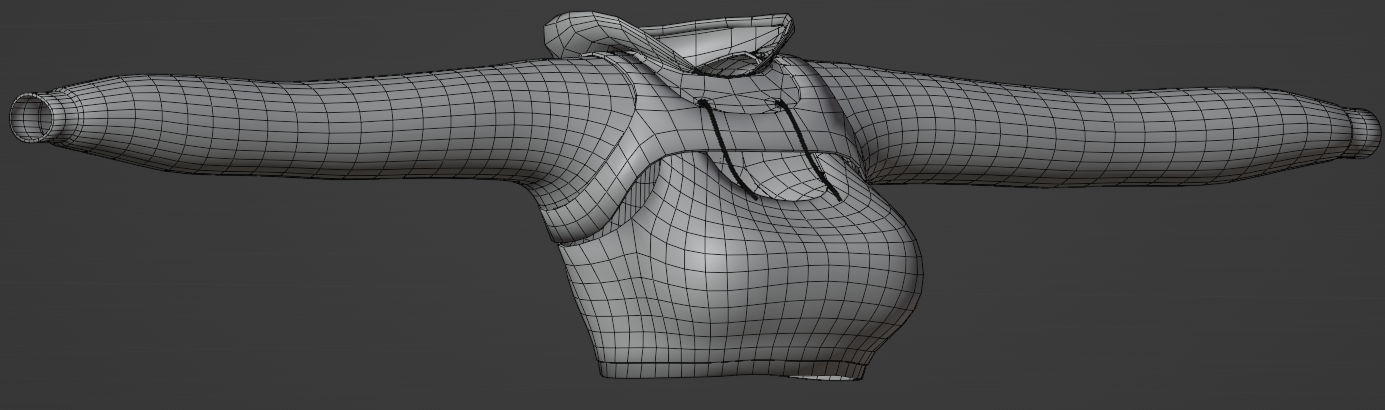Select the left black drawstring
This screenshot has width=1385, height=410.
click(730, 150)
